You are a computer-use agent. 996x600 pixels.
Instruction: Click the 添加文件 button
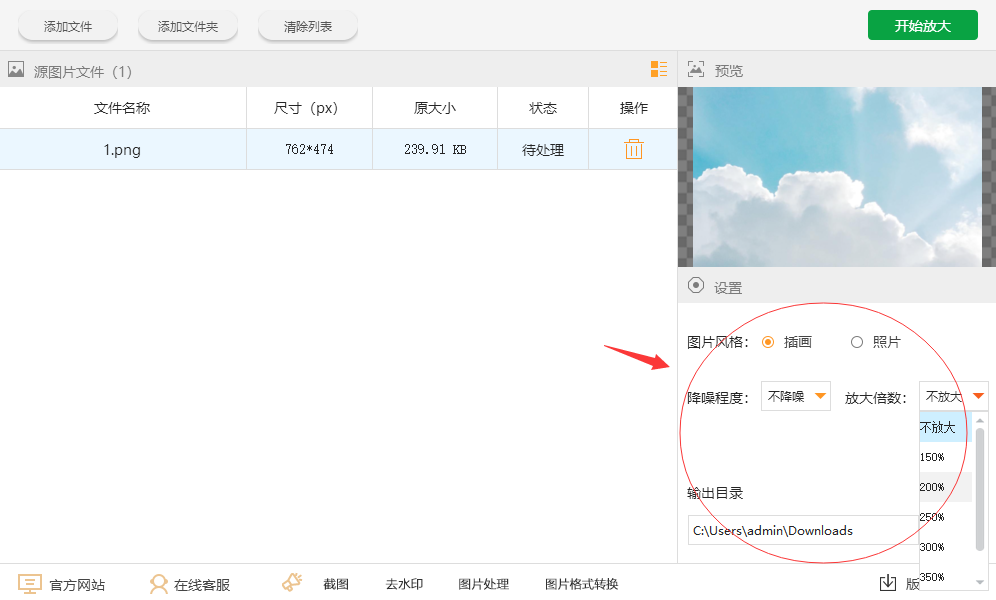68,27
